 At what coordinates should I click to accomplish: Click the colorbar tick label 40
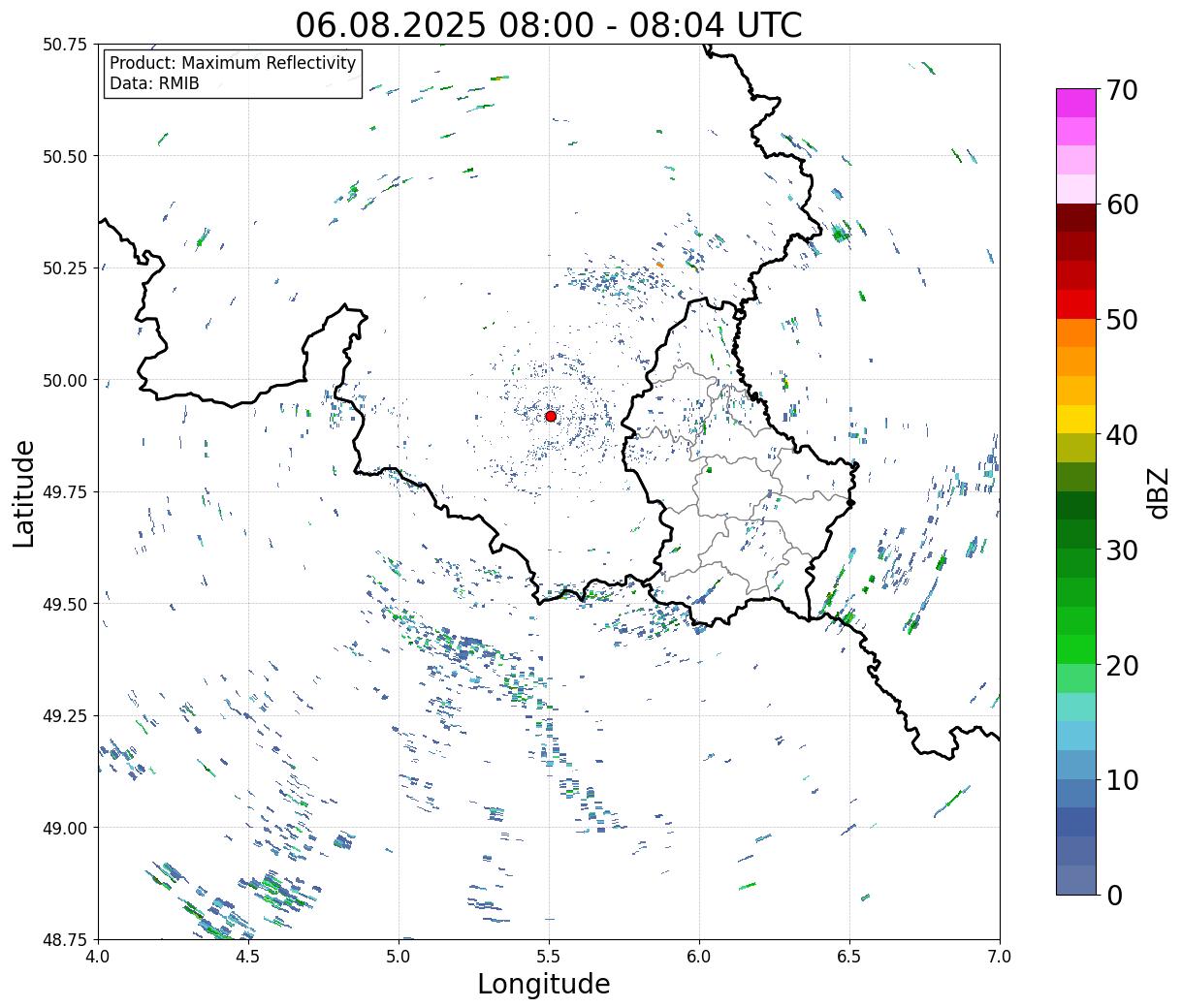(x=1122, y=435)
